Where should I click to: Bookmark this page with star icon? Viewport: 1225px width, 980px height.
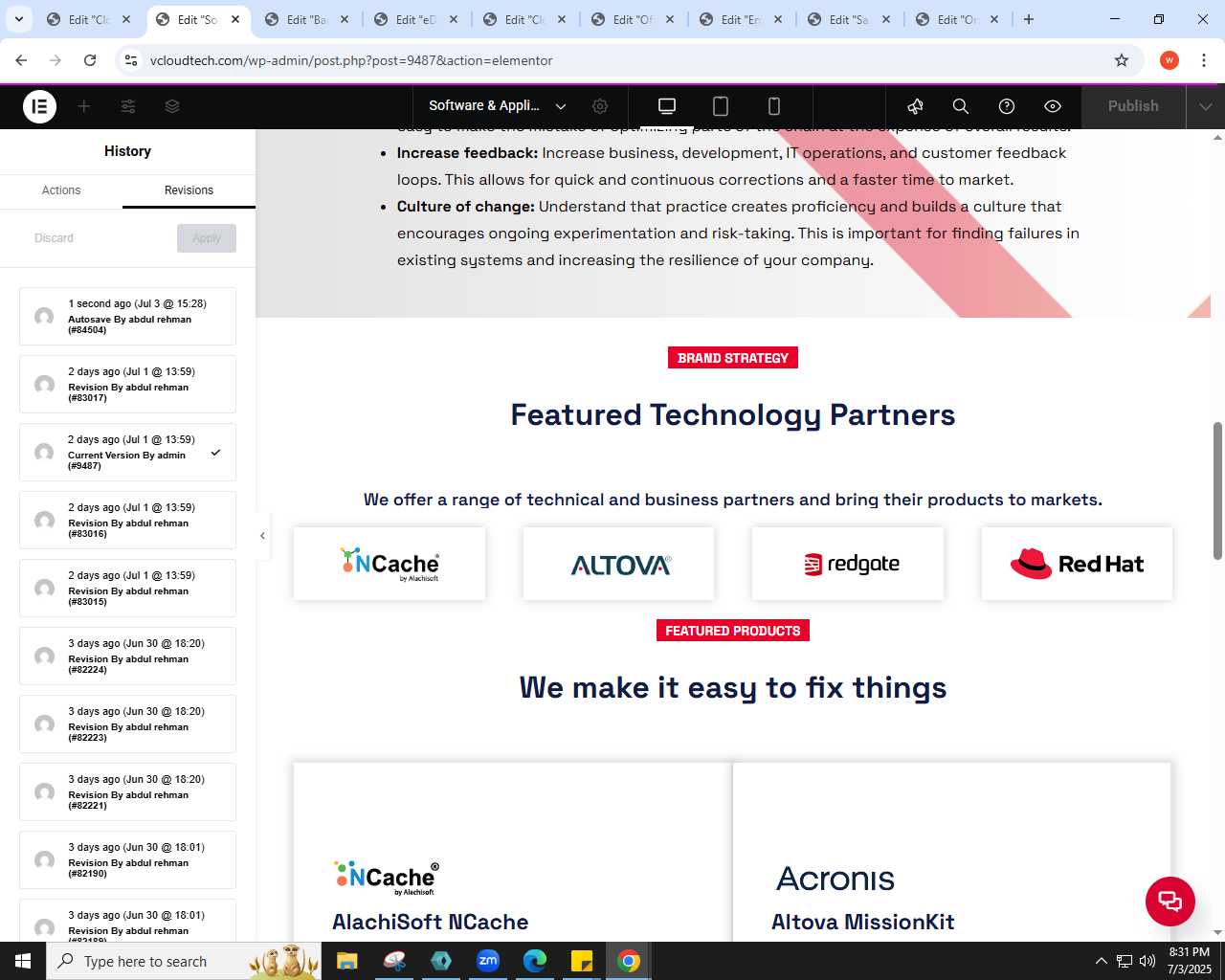pos(1122,60)
